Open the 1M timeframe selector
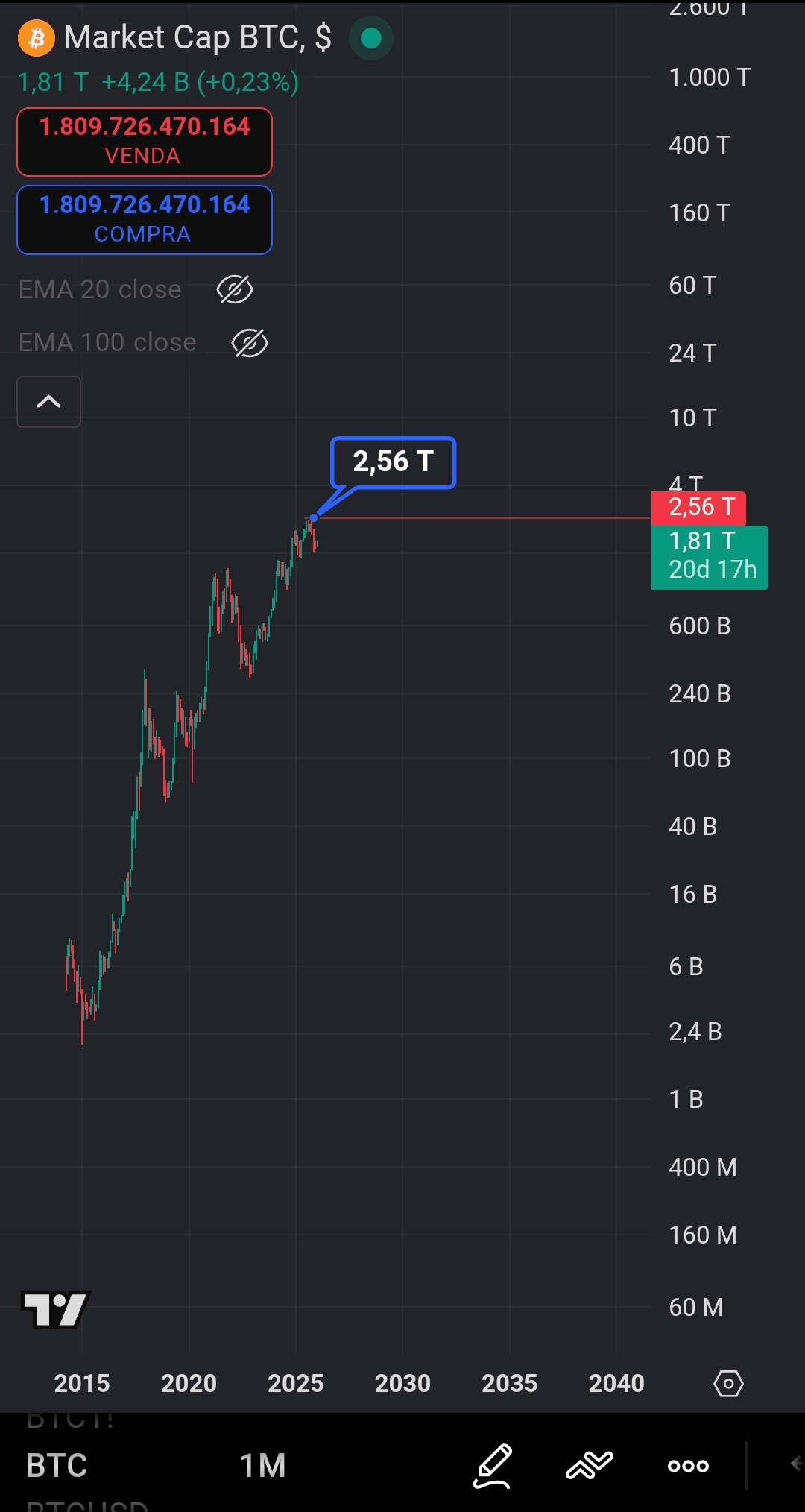The width and height of the screenshot is (805, 1512). point(263,1465)
